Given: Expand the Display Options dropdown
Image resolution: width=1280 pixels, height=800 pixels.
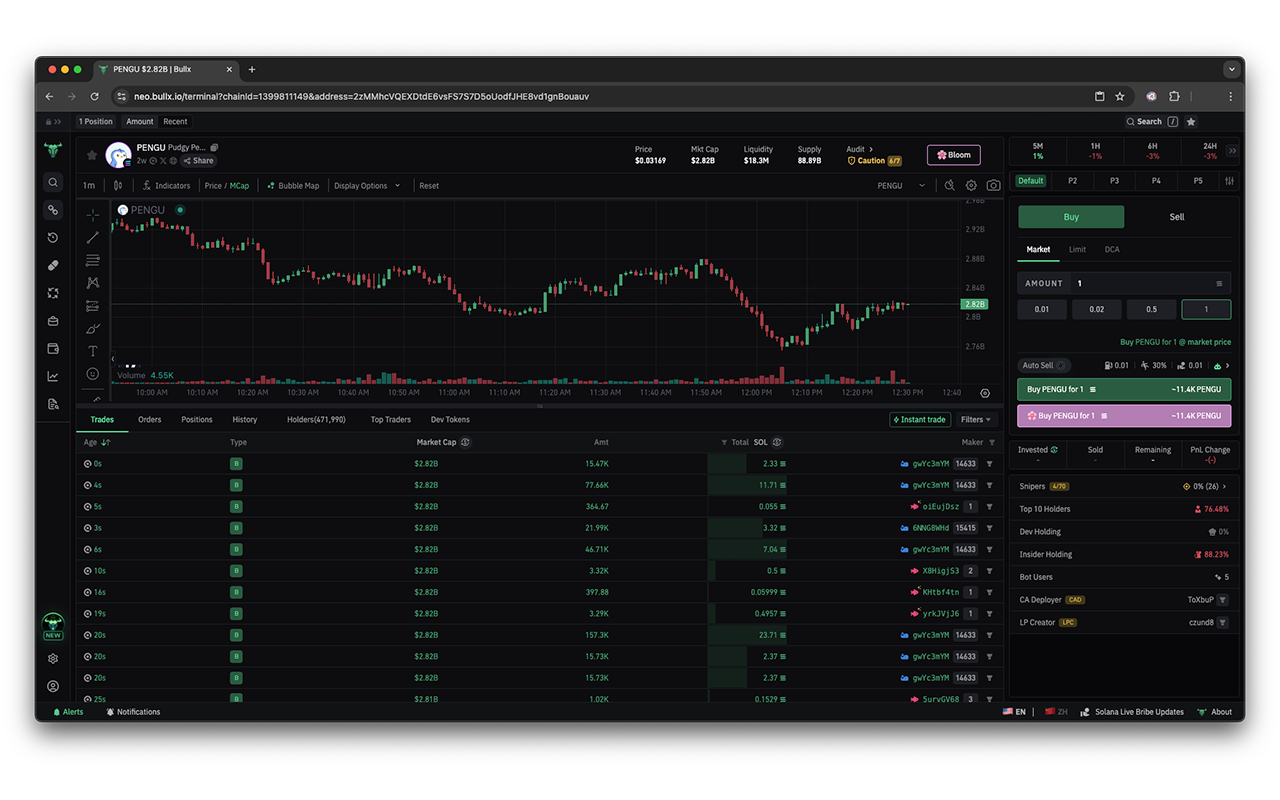Looking at the screenshot, I should 367,186.
